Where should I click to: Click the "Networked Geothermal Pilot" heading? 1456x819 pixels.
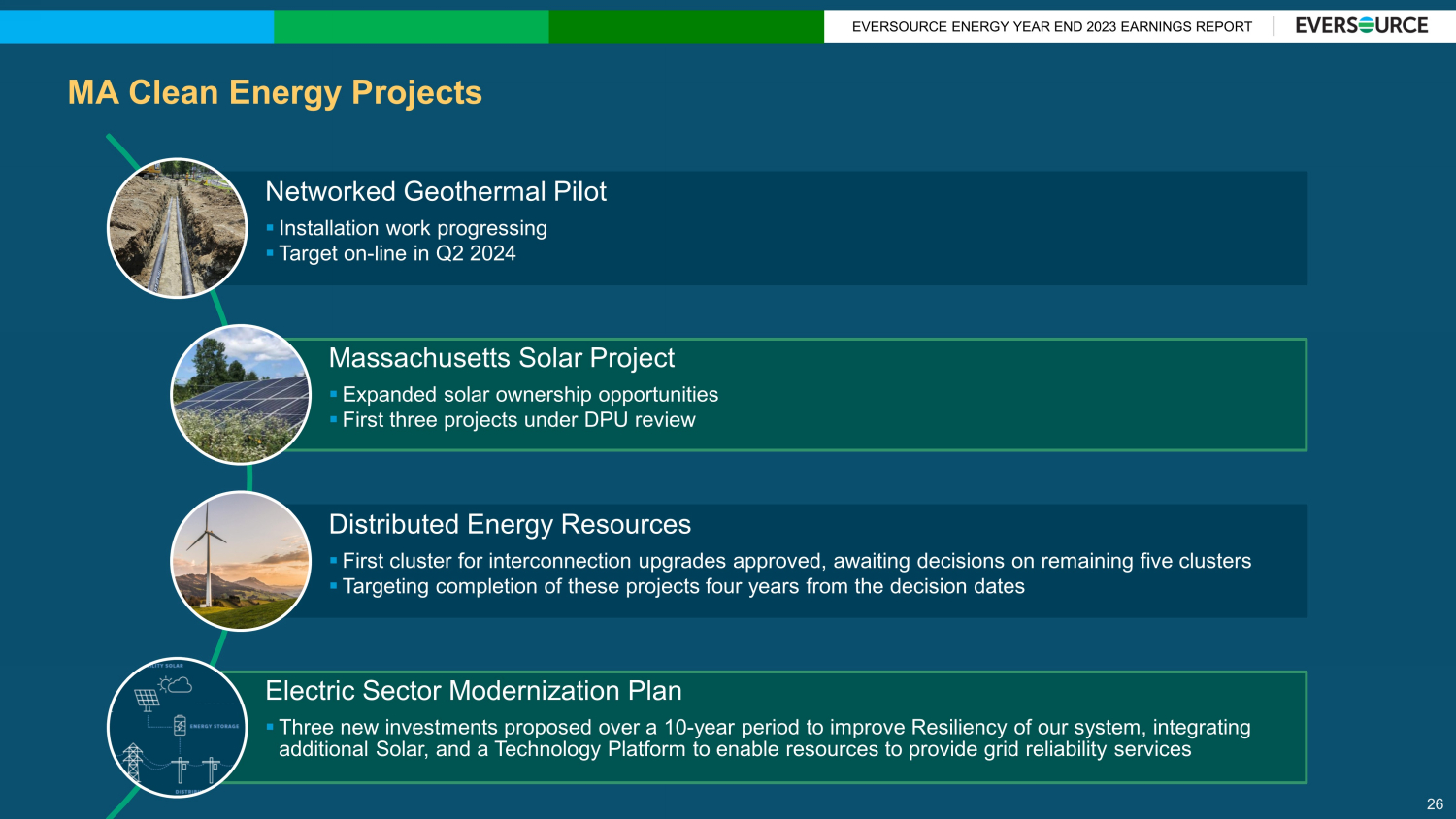(436, 191)
